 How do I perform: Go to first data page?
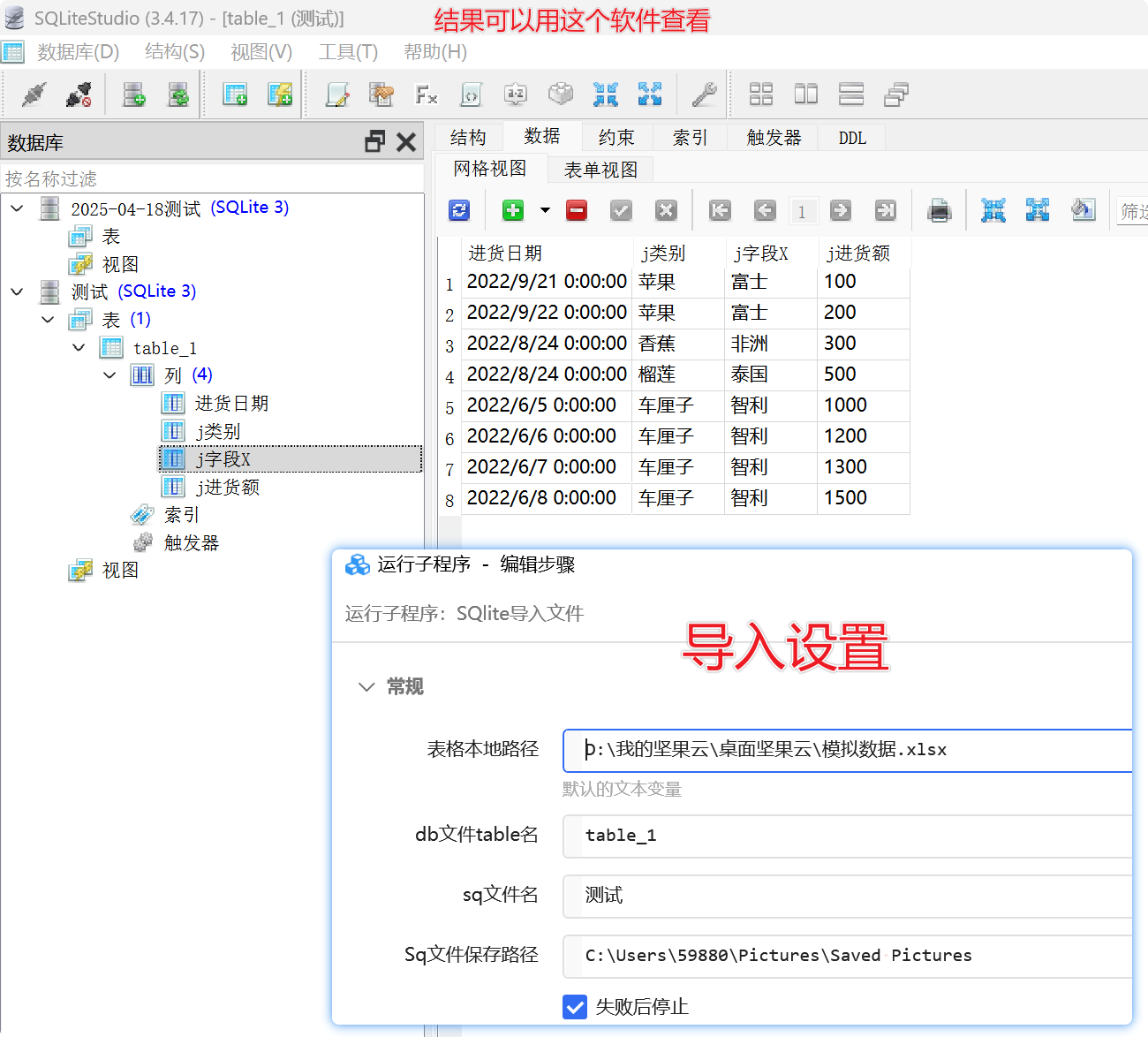[x=721, y=210]
